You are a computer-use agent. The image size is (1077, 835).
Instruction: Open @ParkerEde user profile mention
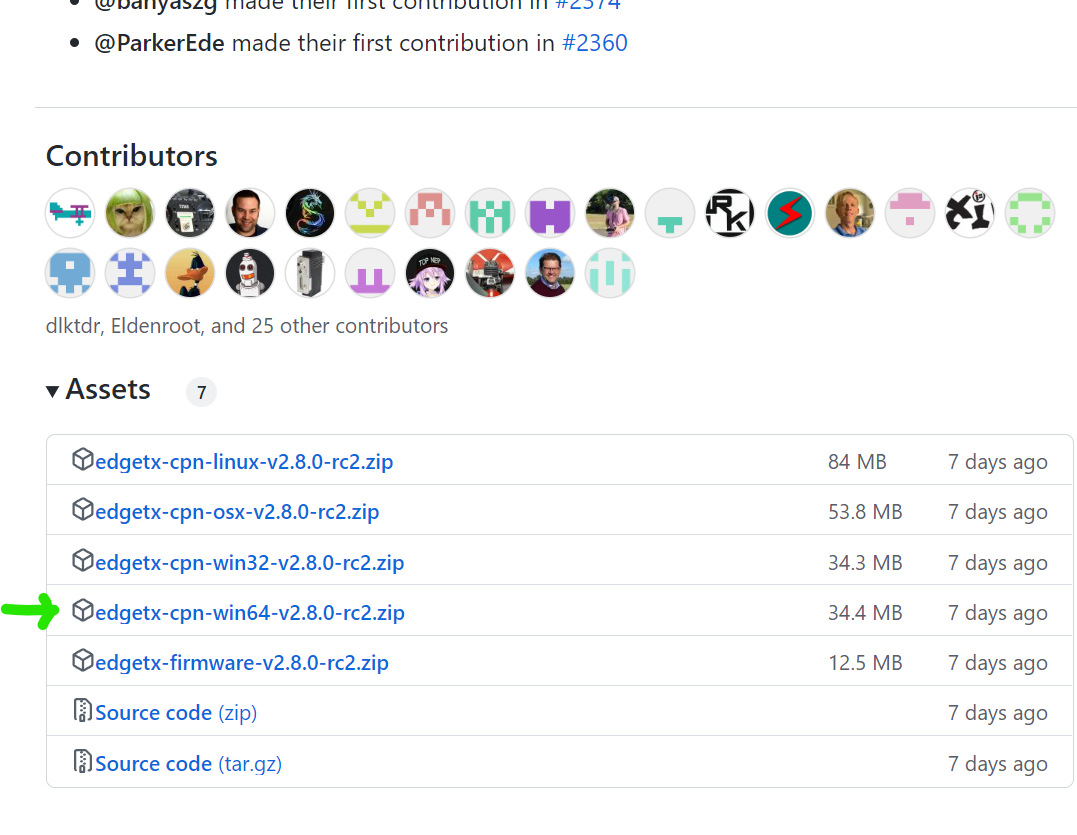159,44
